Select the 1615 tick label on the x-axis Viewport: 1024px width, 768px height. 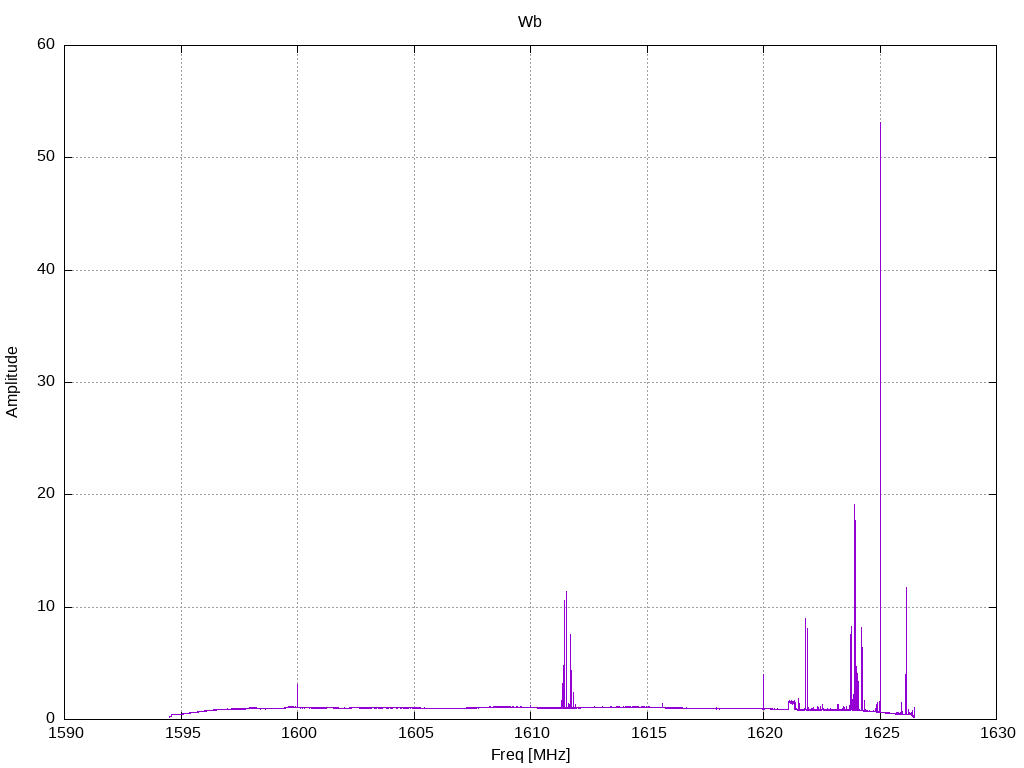coord(648,733)
